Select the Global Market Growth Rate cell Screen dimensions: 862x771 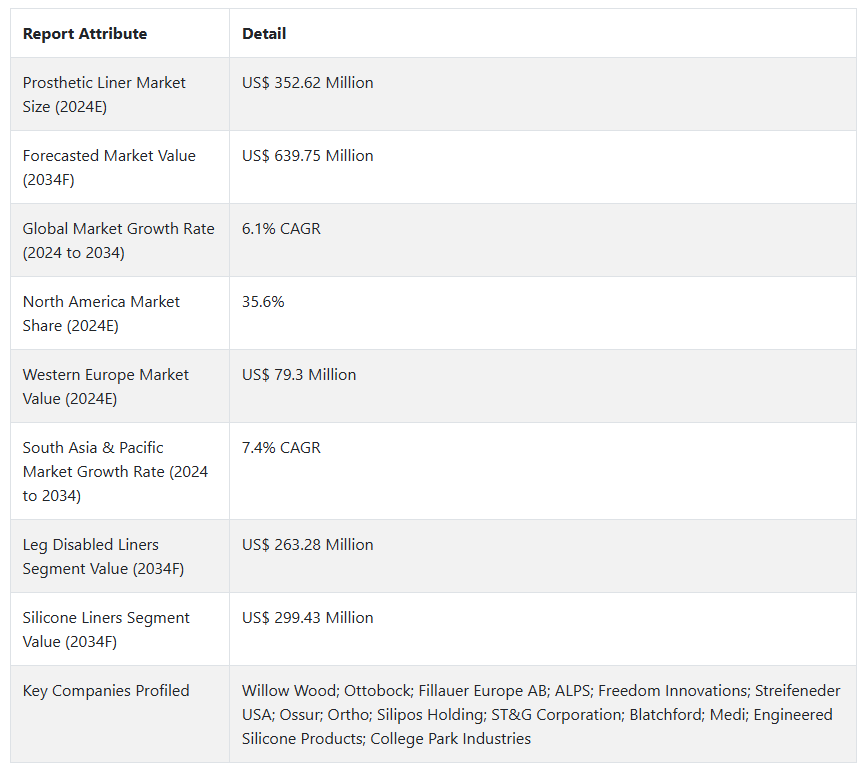pos(118,240)
